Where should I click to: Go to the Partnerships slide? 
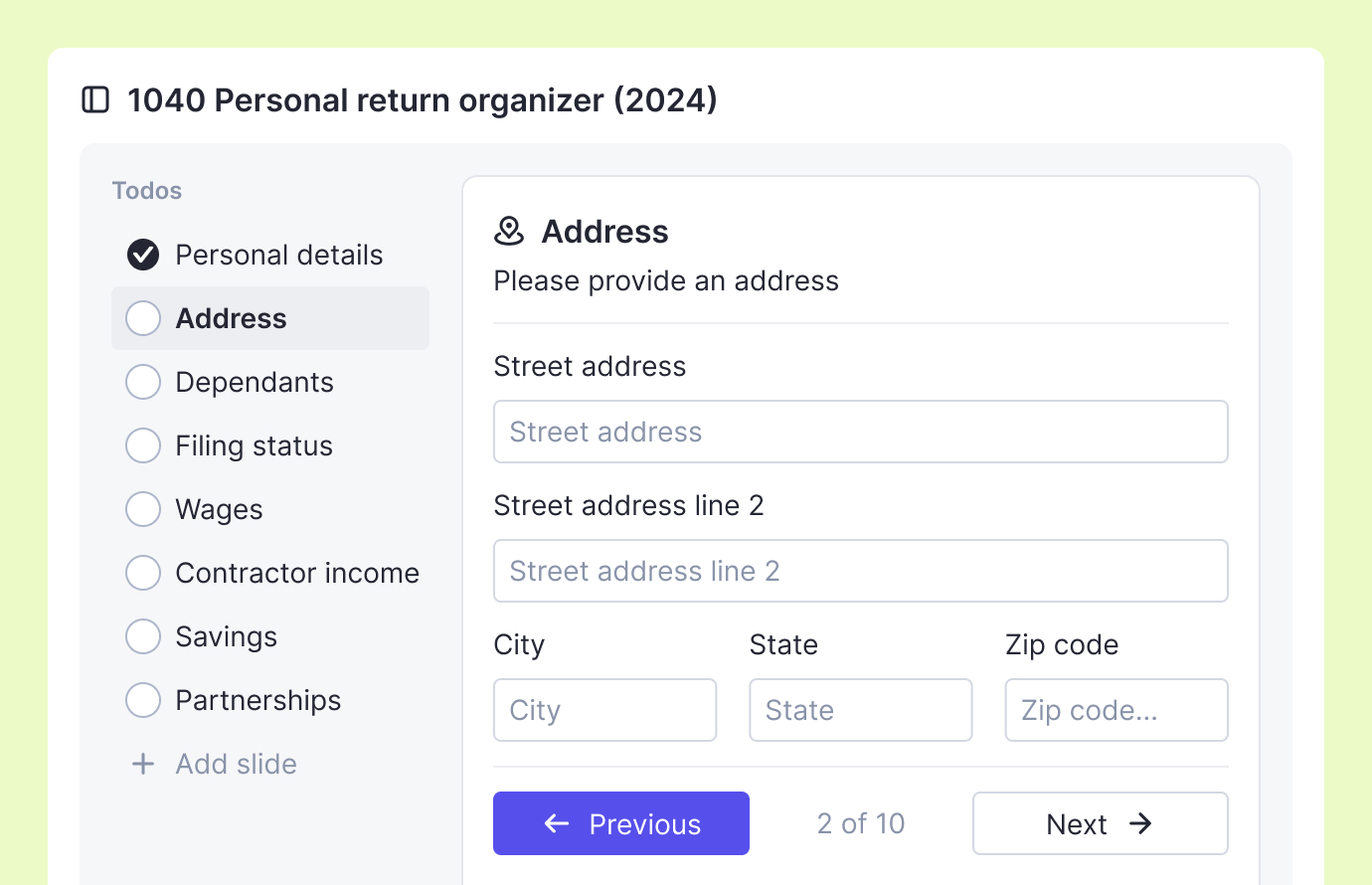(257, 700)
